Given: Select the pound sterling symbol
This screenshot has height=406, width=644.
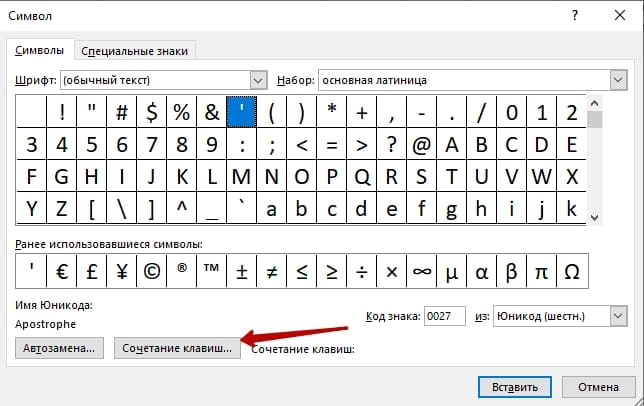Looking at the screenshot, I should [92, 270].
